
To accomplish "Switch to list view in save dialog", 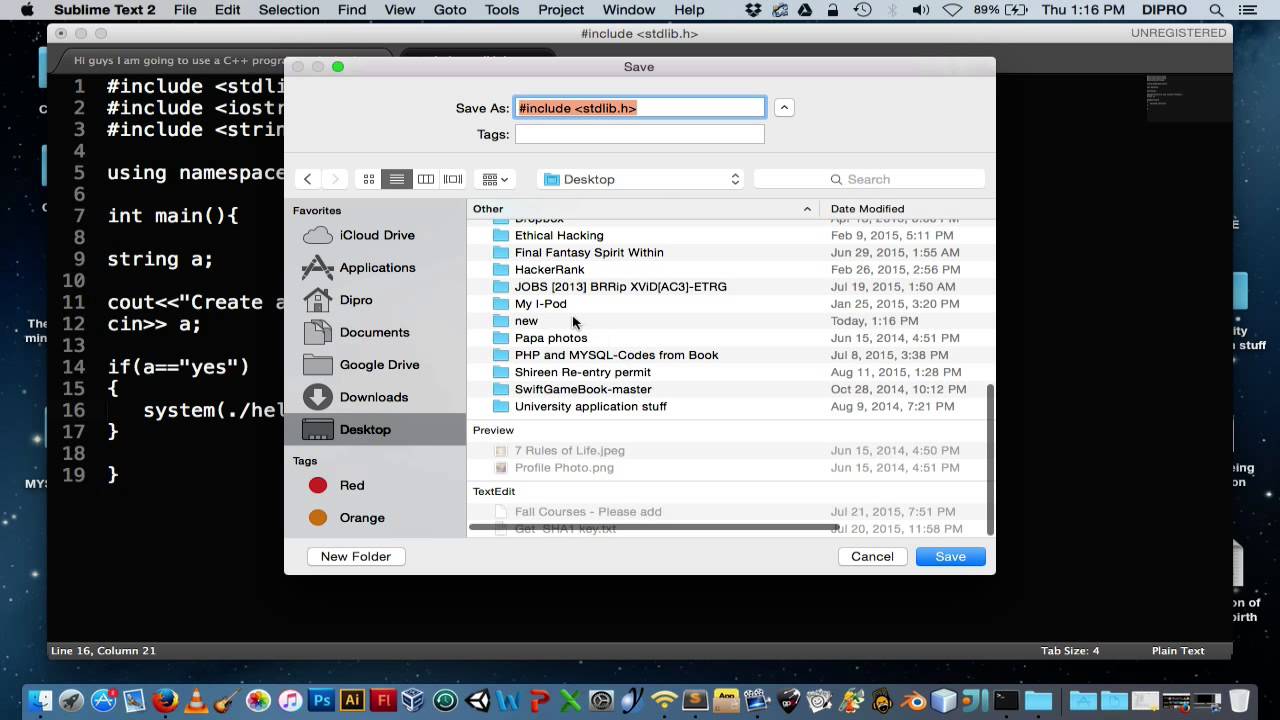I will (x=397, y=179).
